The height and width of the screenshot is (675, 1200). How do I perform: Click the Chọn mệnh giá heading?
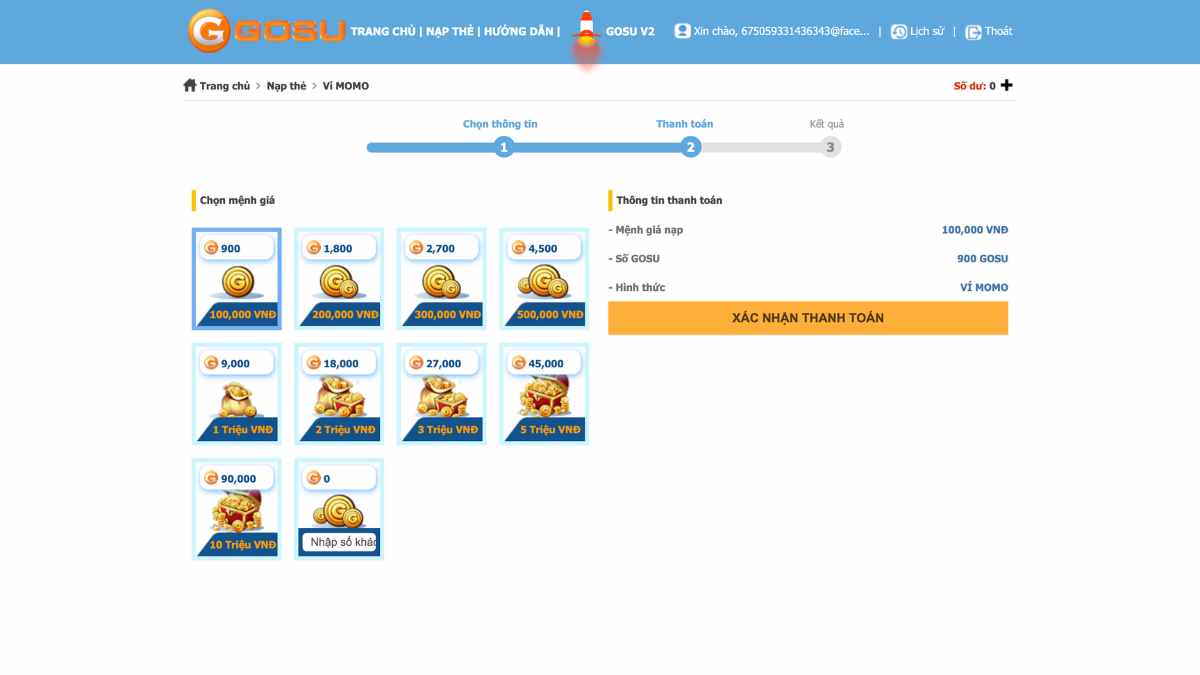pyautogui.click(x=237, y=200)
